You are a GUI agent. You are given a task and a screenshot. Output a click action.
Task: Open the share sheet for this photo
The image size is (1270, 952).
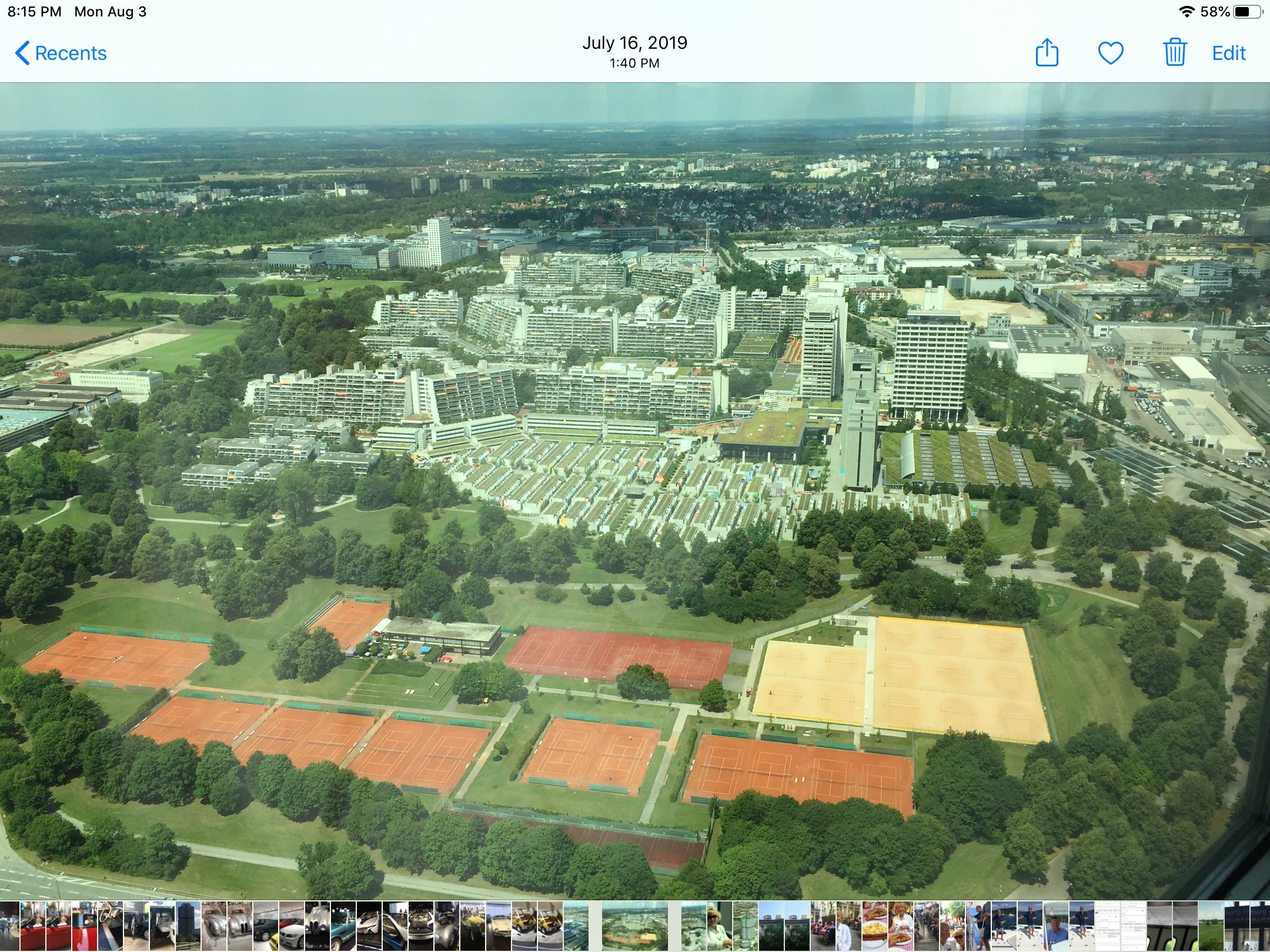1047,52
